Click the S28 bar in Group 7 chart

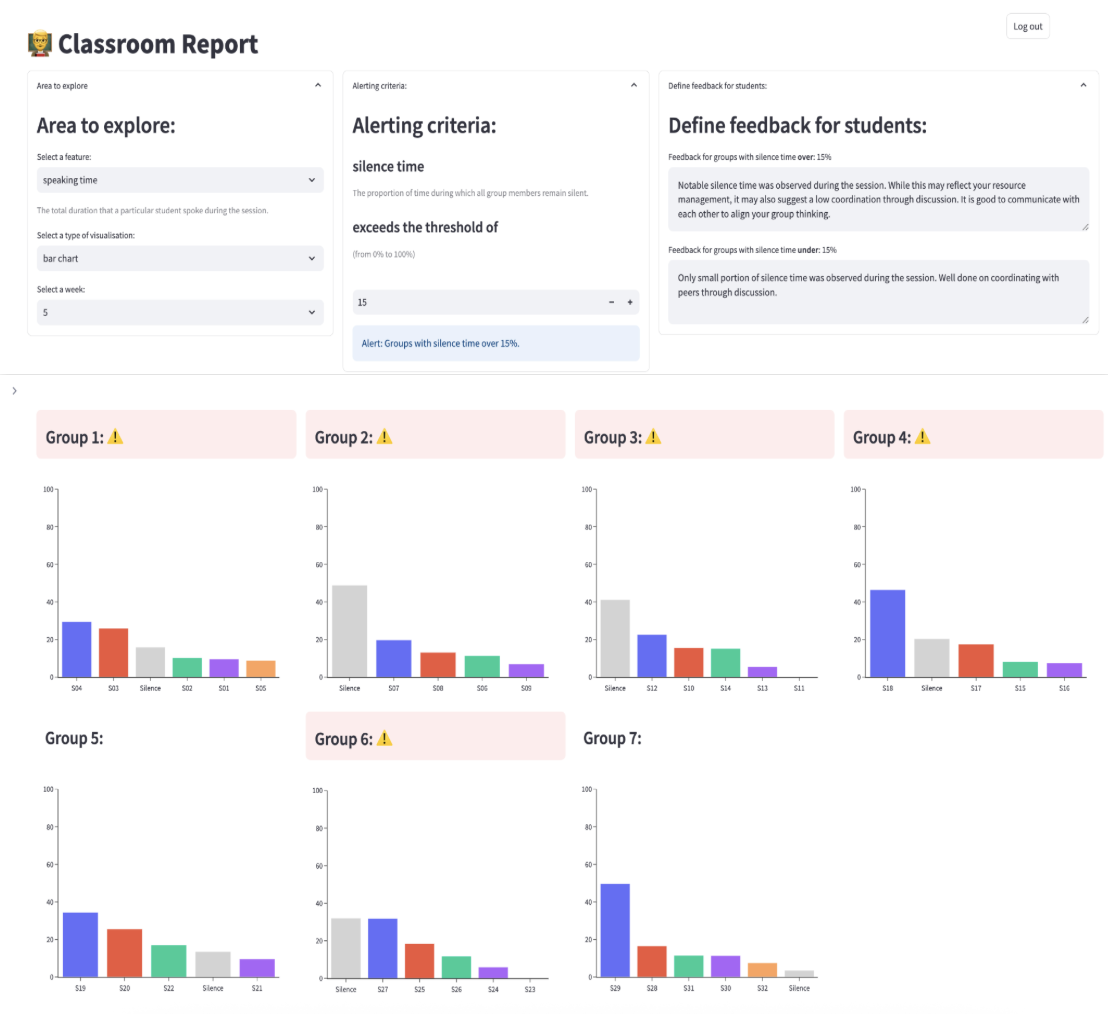pos(652,962)
